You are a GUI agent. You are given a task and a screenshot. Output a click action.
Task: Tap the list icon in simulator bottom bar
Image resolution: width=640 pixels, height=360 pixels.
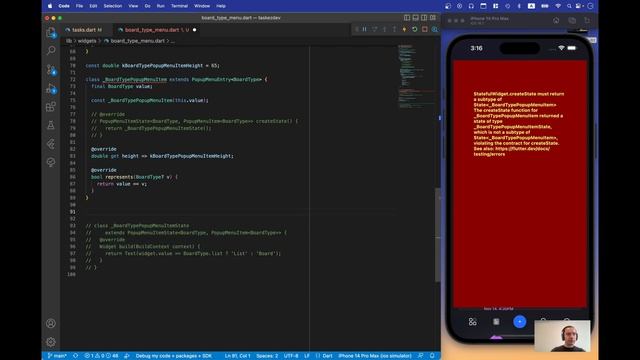(496, 322)
